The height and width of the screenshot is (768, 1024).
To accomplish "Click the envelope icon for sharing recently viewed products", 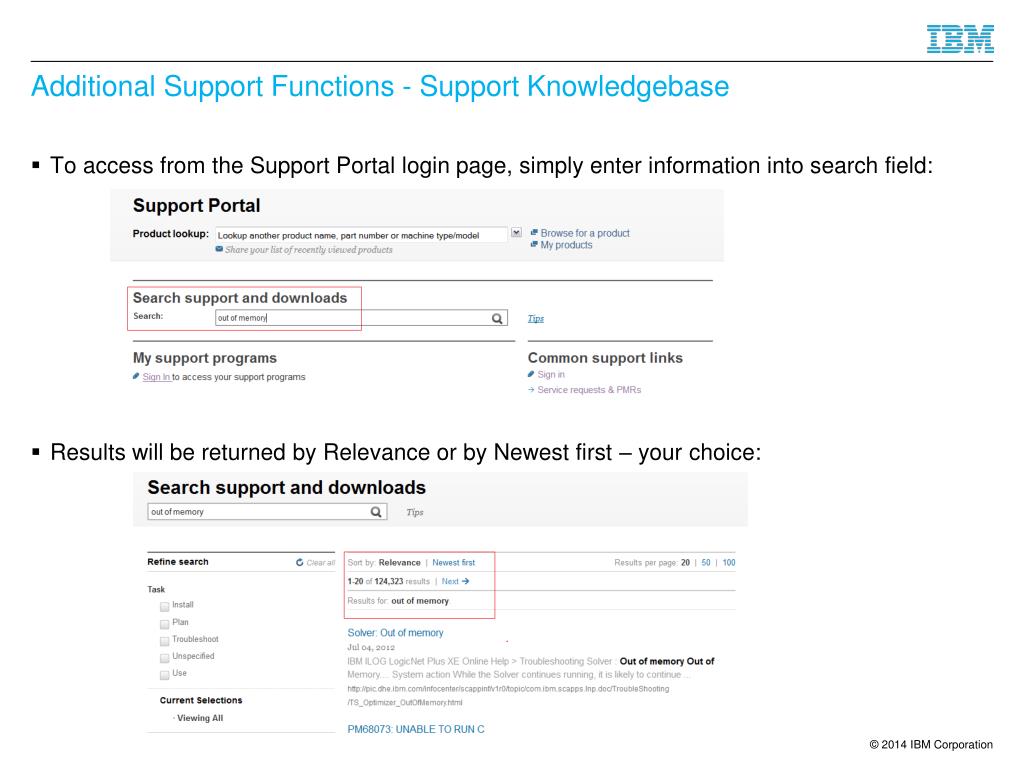I will click(219, 249).
